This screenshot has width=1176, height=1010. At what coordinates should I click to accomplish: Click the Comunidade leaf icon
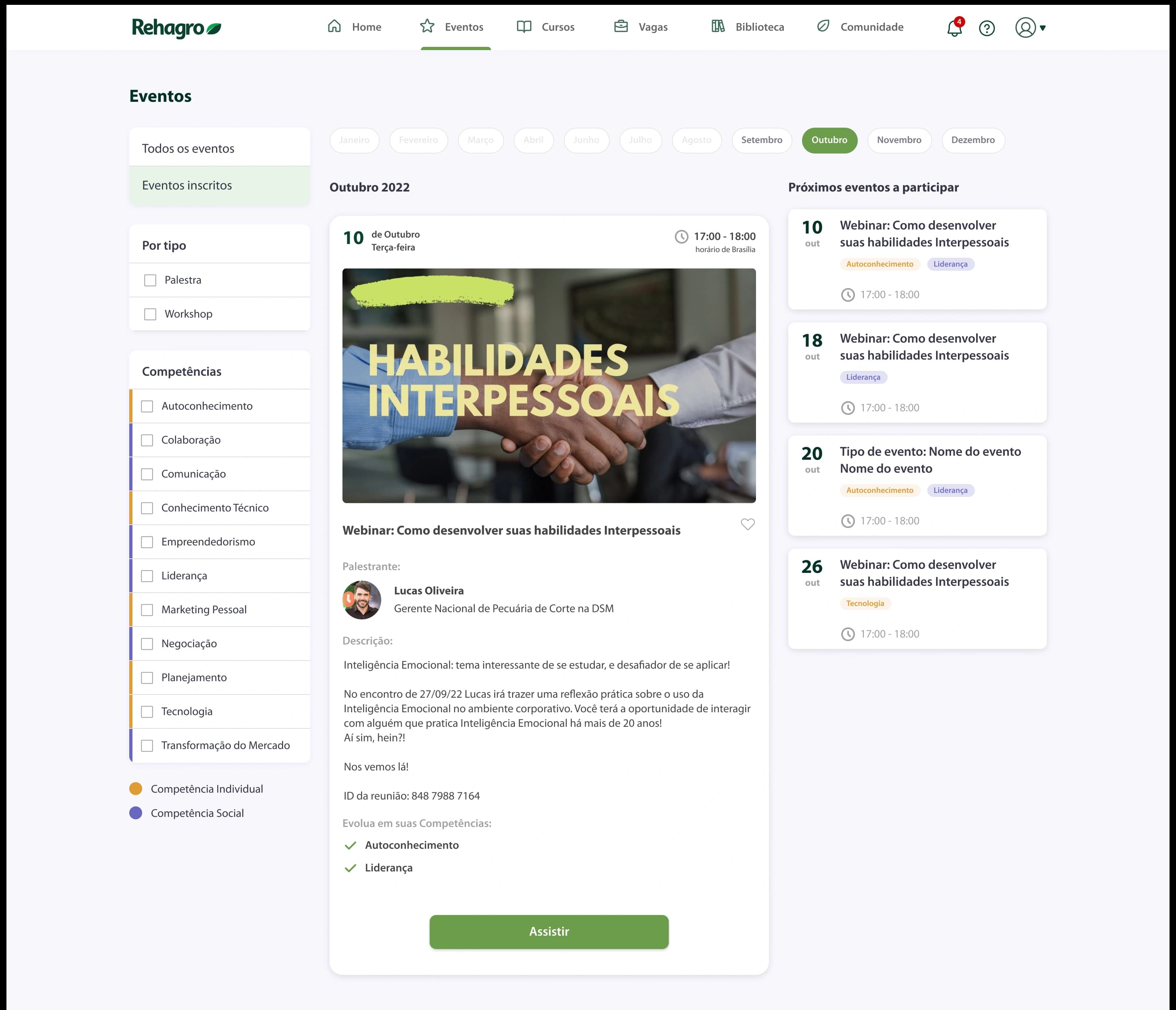click(x=823, y=25)
